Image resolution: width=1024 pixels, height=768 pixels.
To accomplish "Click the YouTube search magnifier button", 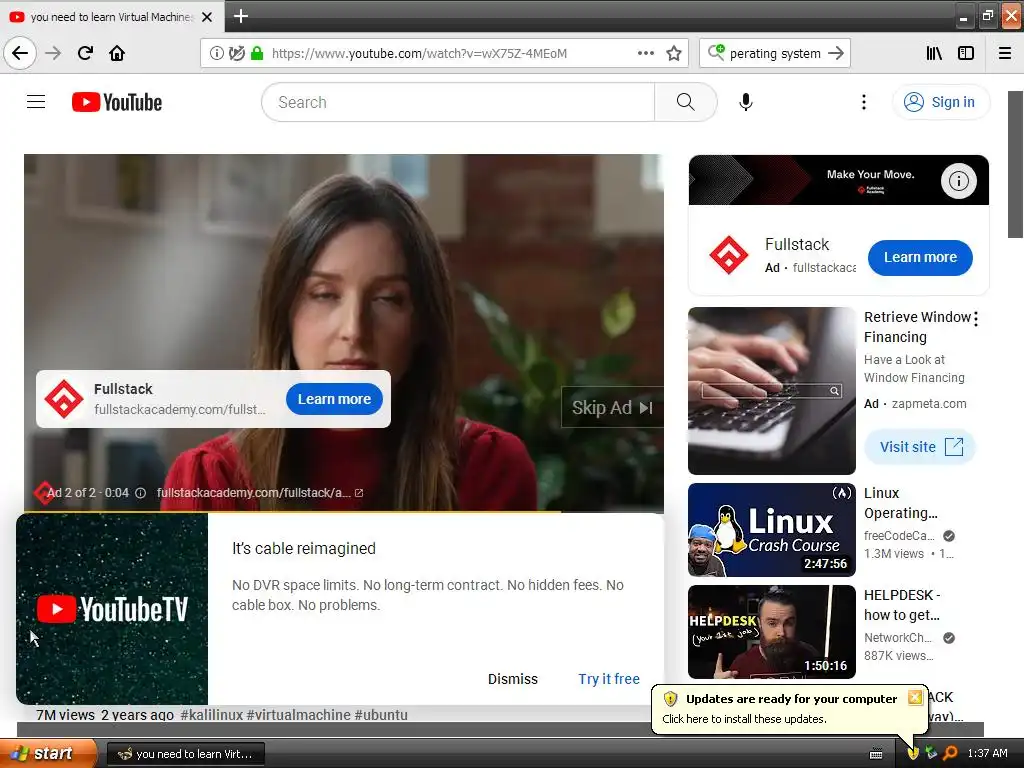I will (x=686, y=102).
